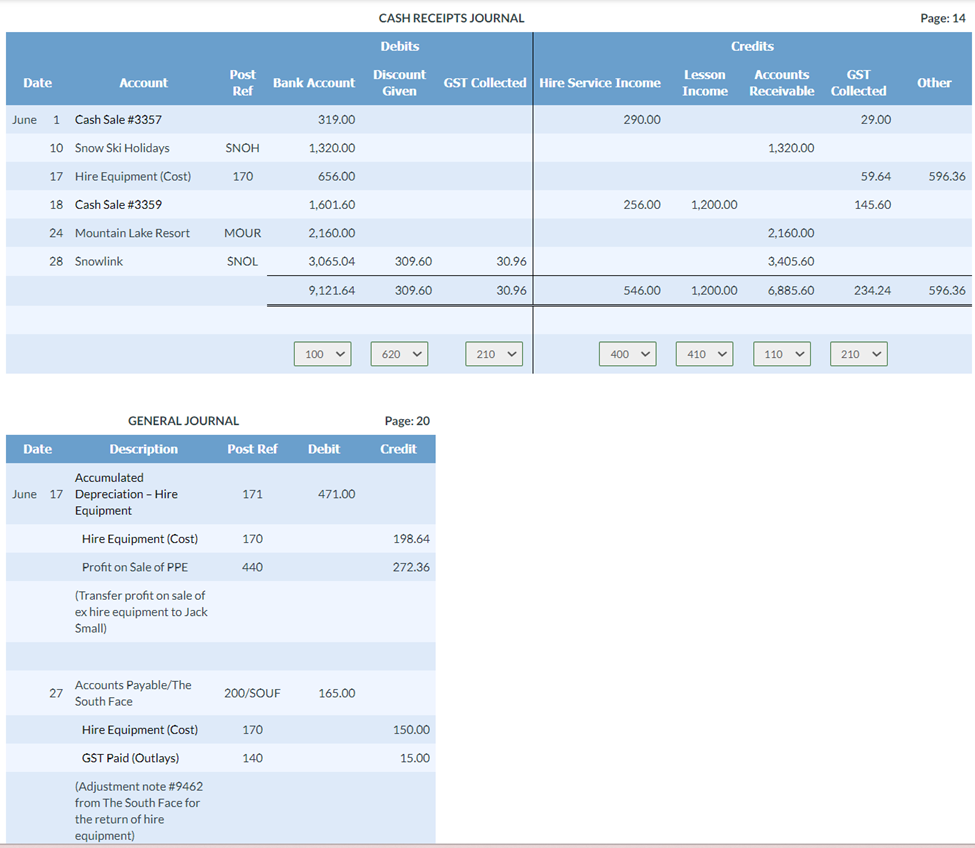The height and width of the screenshot is (848, 975).
Task: Click post ref SNOL for Snowlink
Action: pyautogui.click(x=242, y=261)
